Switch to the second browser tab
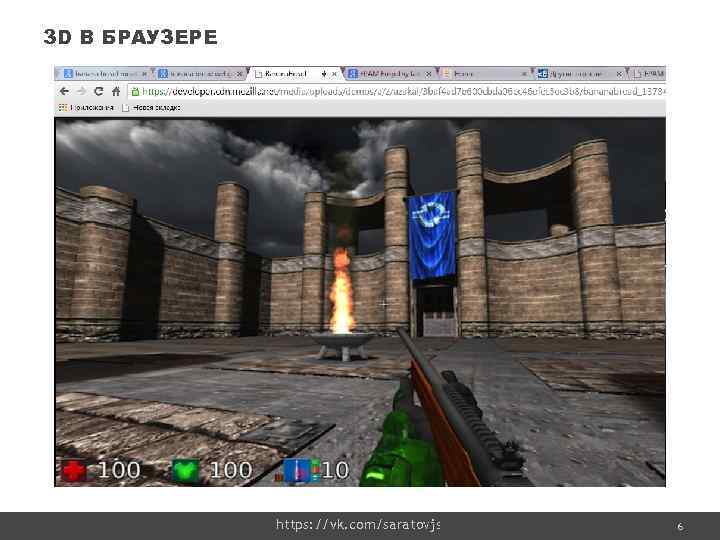This screenshot has width=720, height=540. click(x=200, y=73)
